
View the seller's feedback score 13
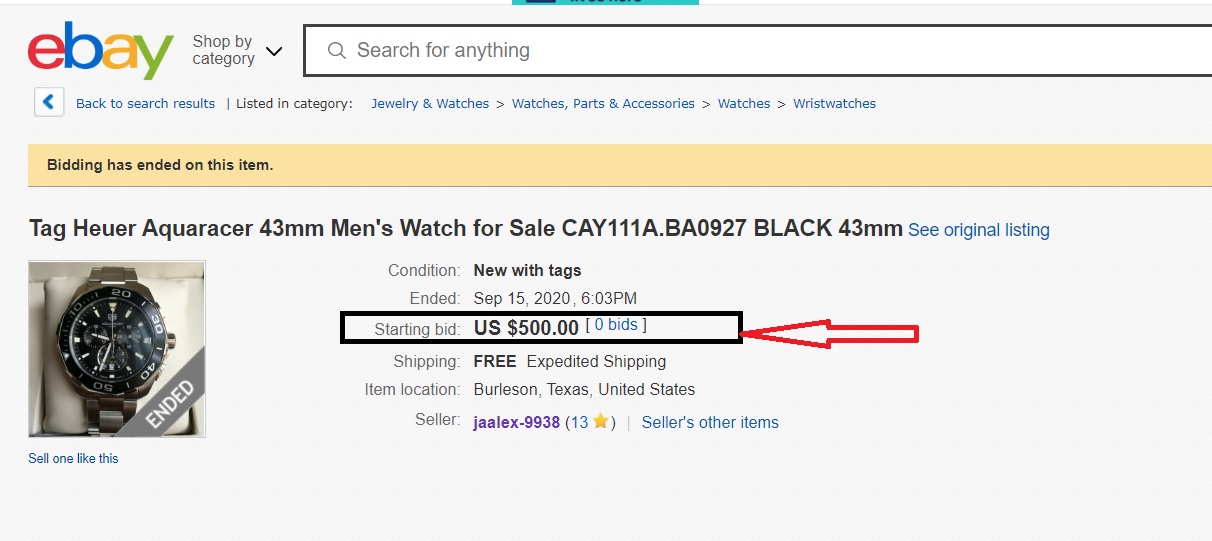[x=578, y=422]
